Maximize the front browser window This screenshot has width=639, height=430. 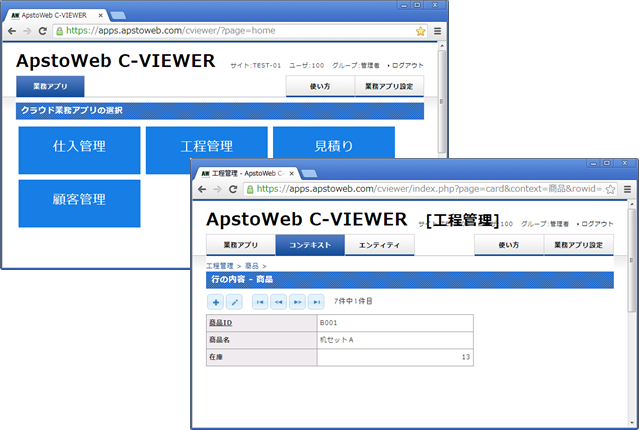tap(607, 163)
